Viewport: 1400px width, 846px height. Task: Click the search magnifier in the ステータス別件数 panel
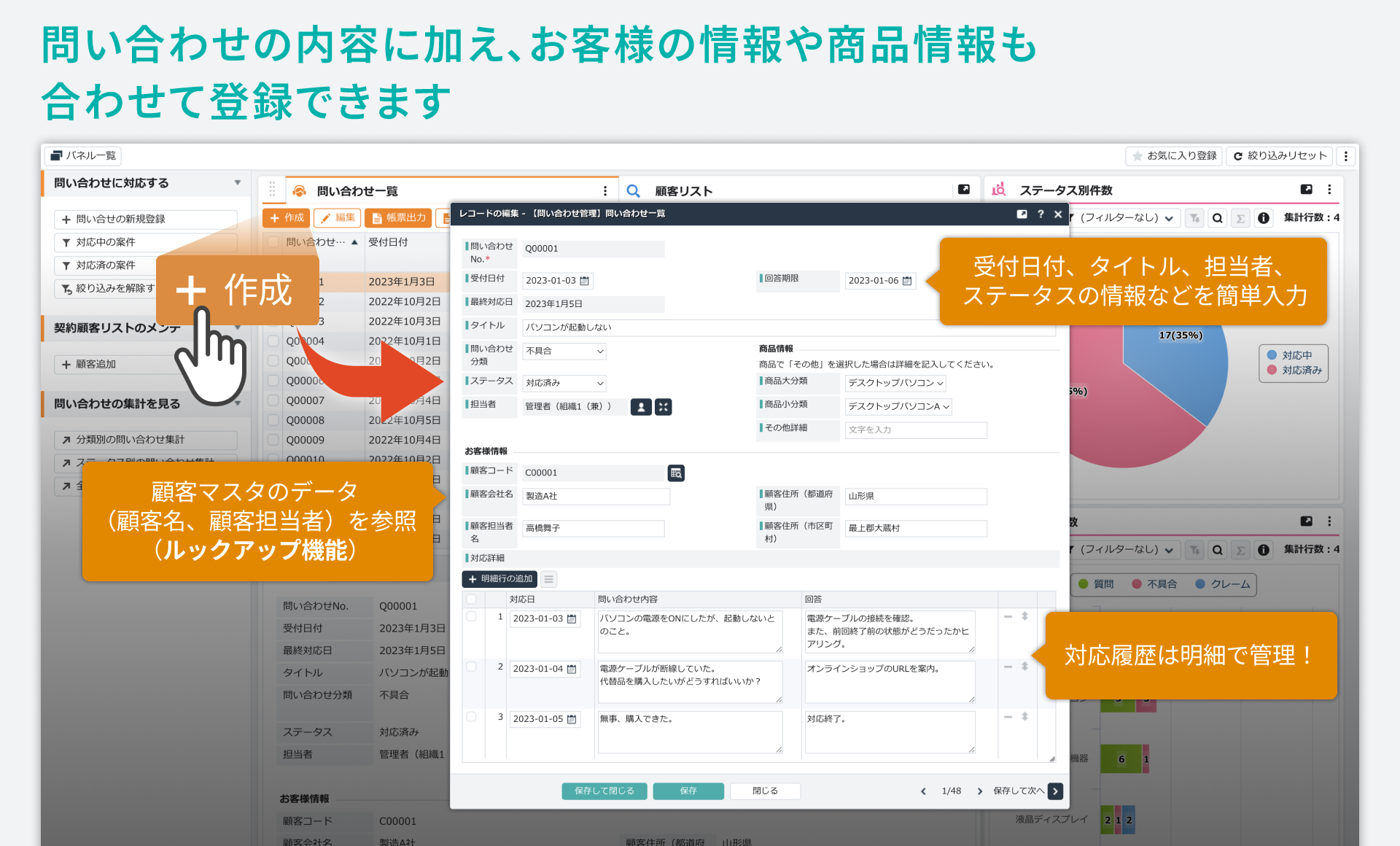[1217, 217]
